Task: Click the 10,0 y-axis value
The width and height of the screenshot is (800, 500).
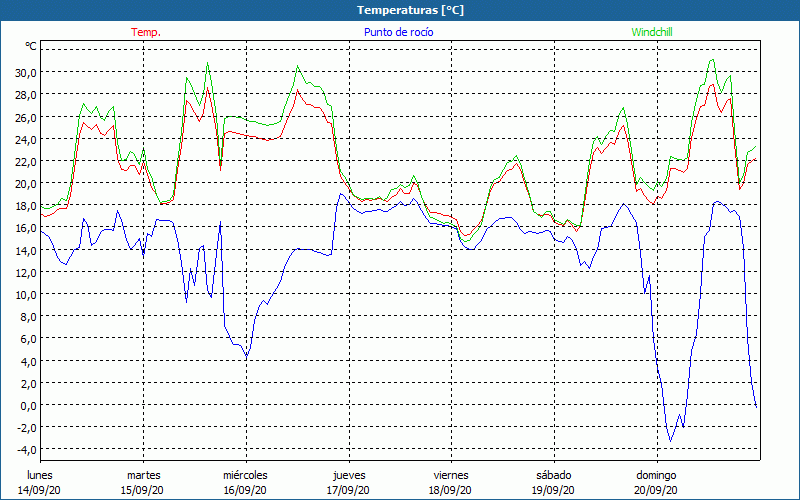Action: coord(26,294)
